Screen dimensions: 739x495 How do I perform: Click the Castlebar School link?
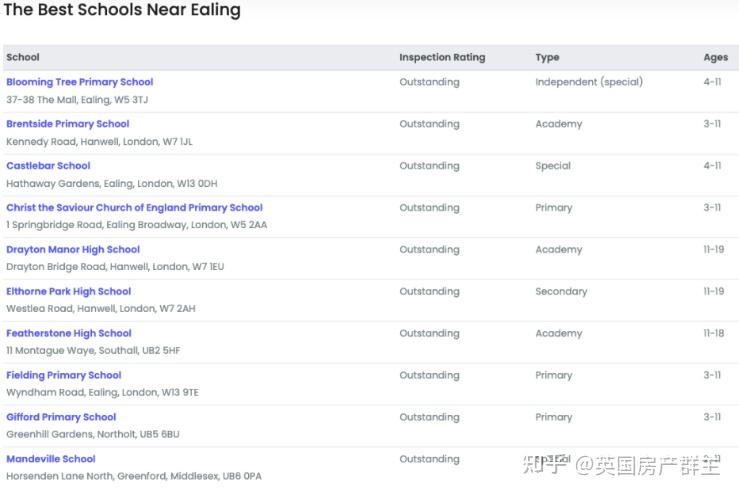click(x=48, y=166)
